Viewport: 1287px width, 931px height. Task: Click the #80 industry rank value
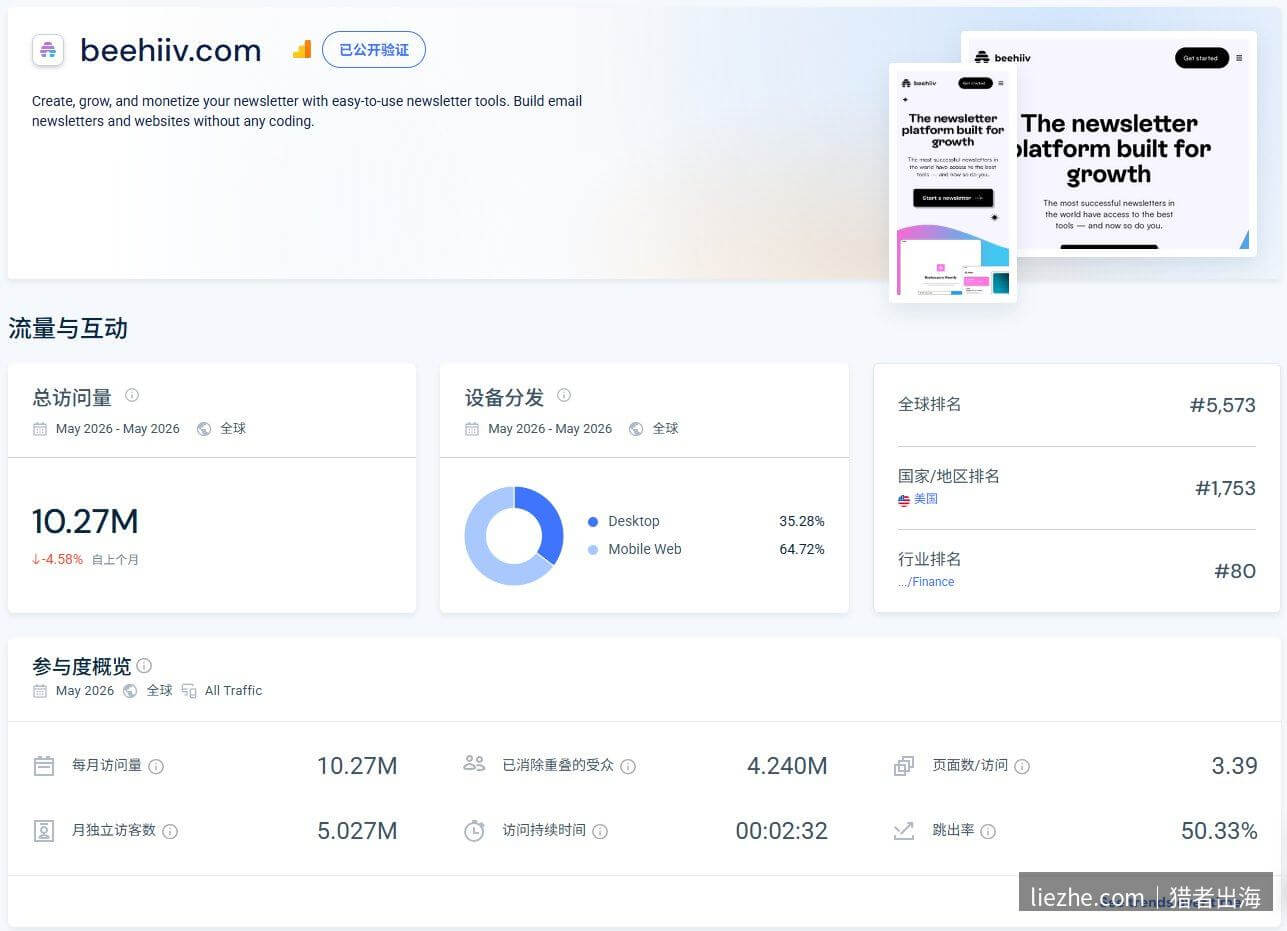(1235, 571)
